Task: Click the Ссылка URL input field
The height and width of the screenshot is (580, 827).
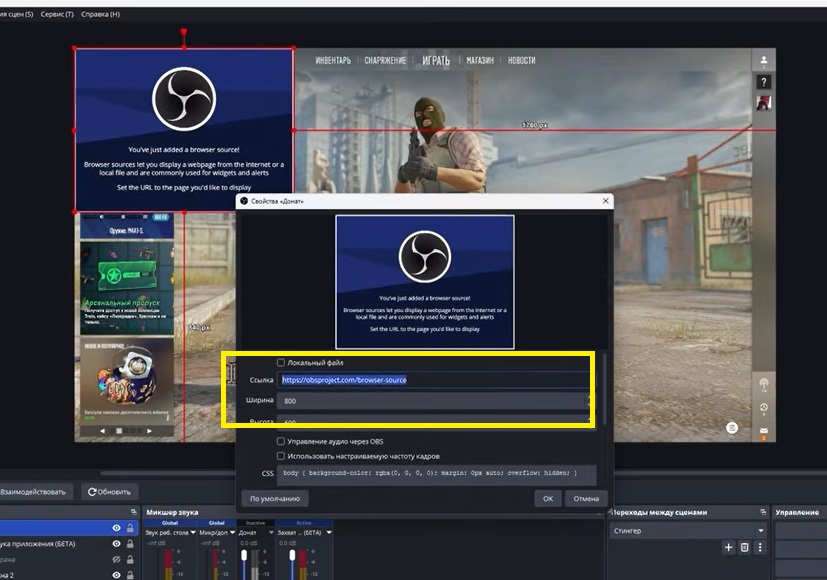Action: (434, 380)
